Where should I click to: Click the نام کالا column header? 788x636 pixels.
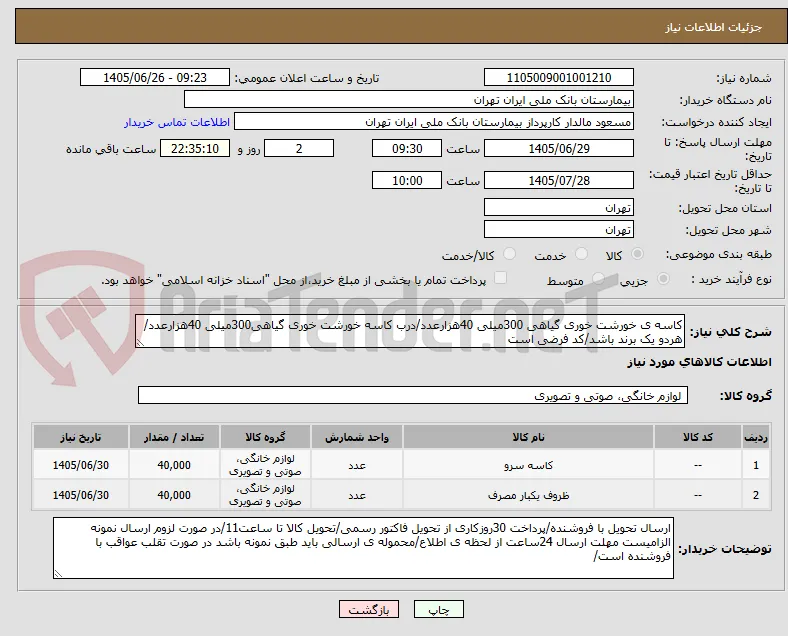[528, 437]
